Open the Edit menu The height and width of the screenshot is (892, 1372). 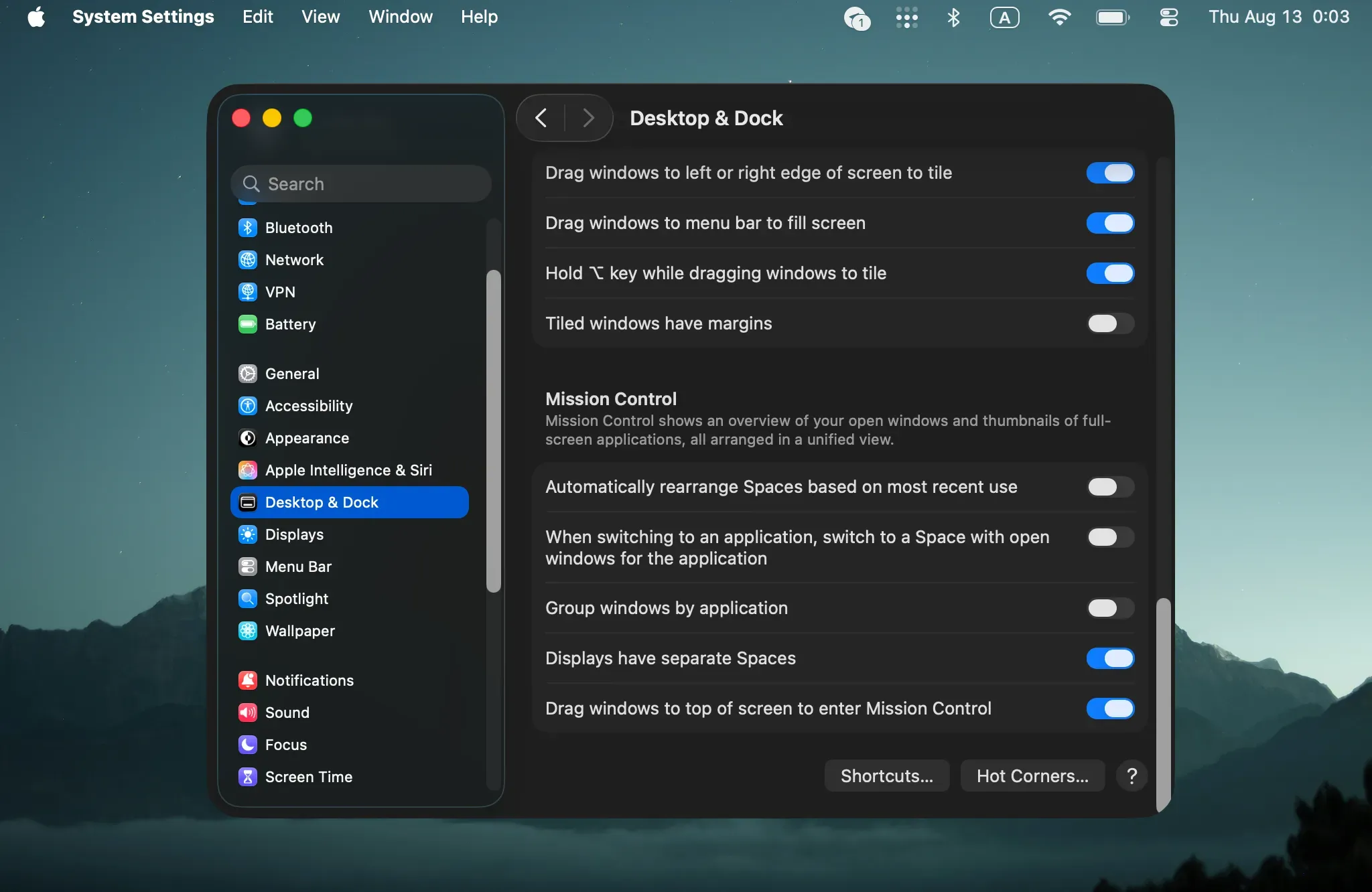pos(258,17)
